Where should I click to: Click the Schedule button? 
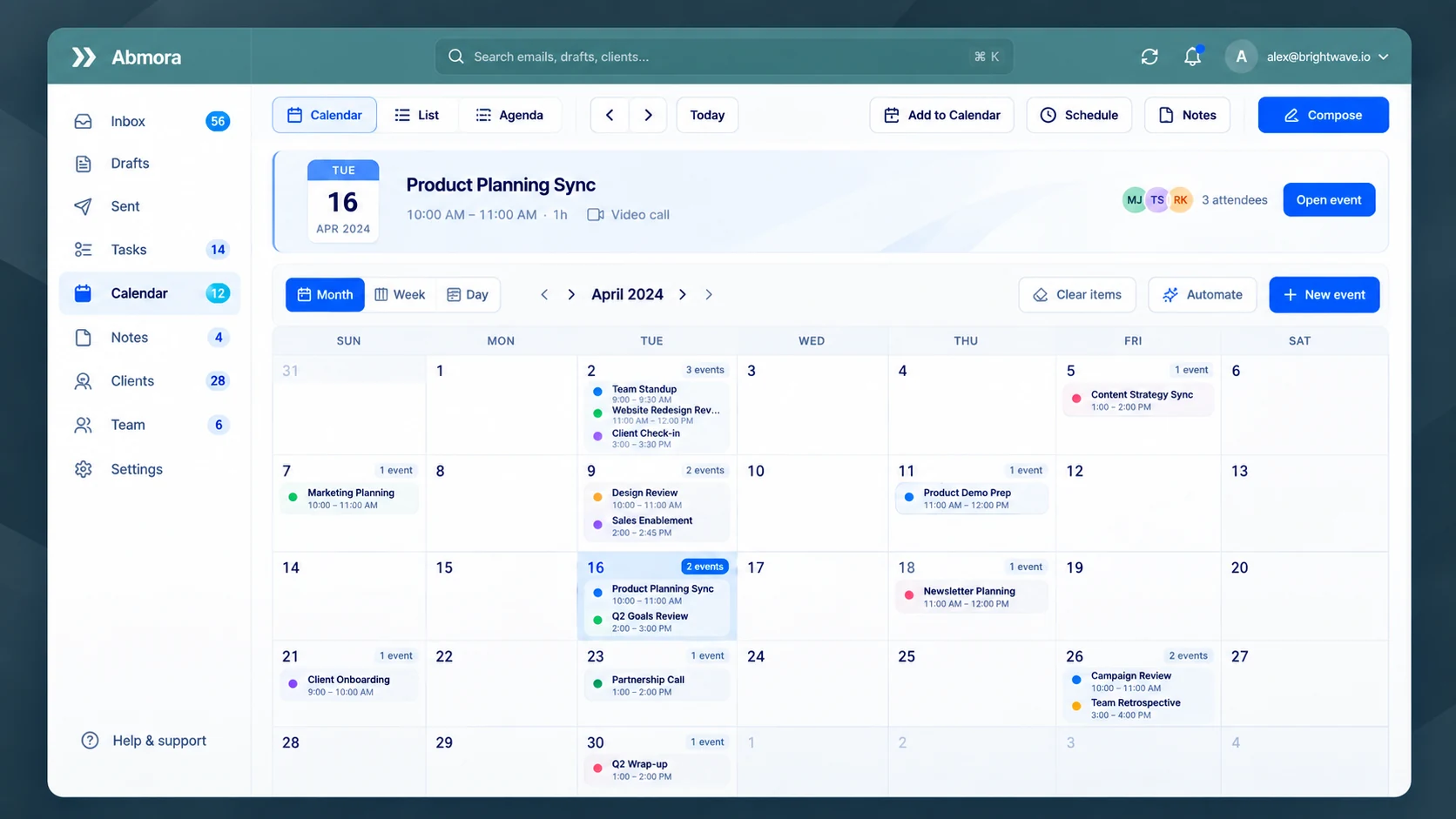1079,115
